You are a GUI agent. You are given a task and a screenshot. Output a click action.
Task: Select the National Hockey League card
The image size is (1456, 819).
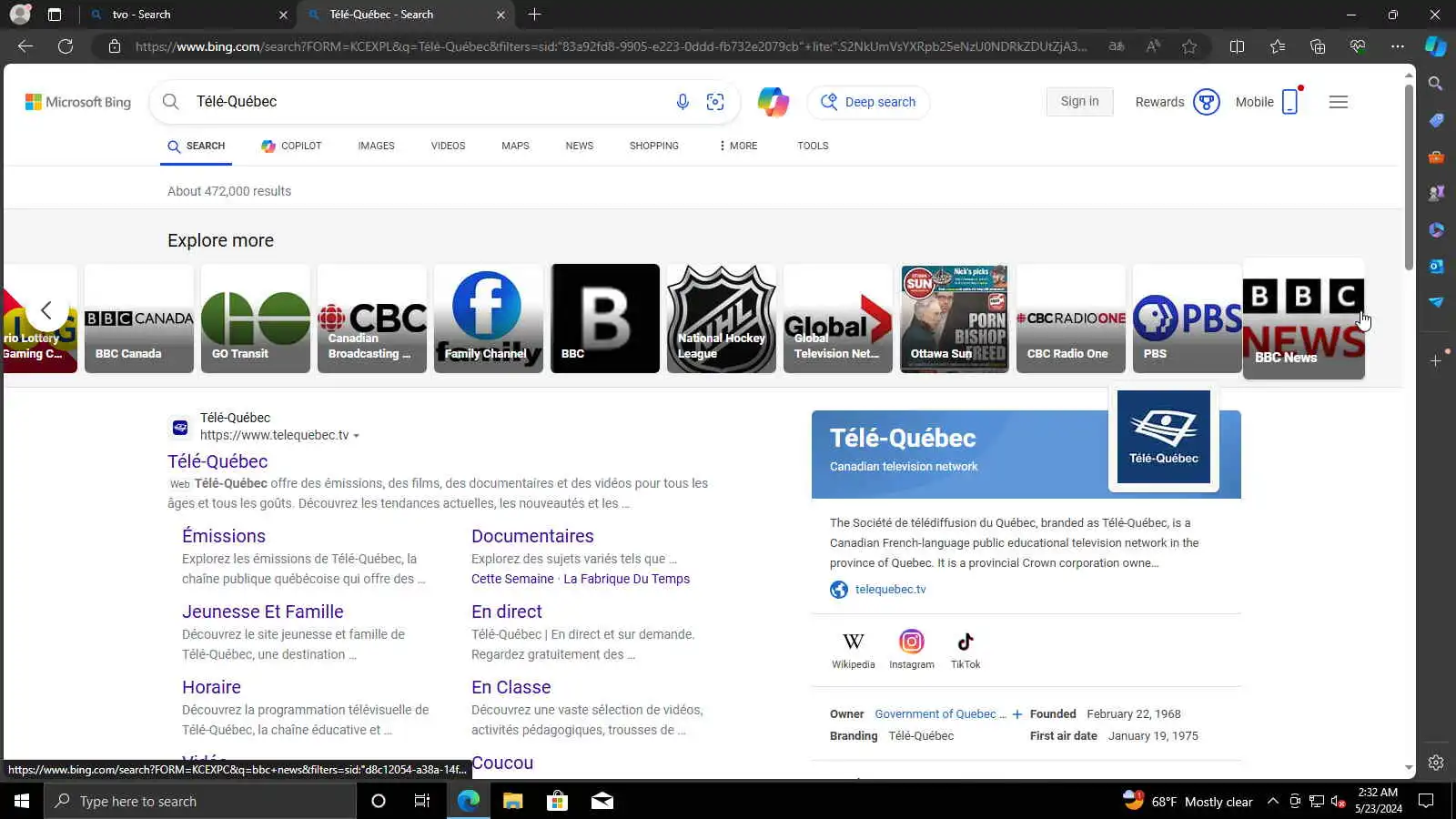(x=722, y=318)
